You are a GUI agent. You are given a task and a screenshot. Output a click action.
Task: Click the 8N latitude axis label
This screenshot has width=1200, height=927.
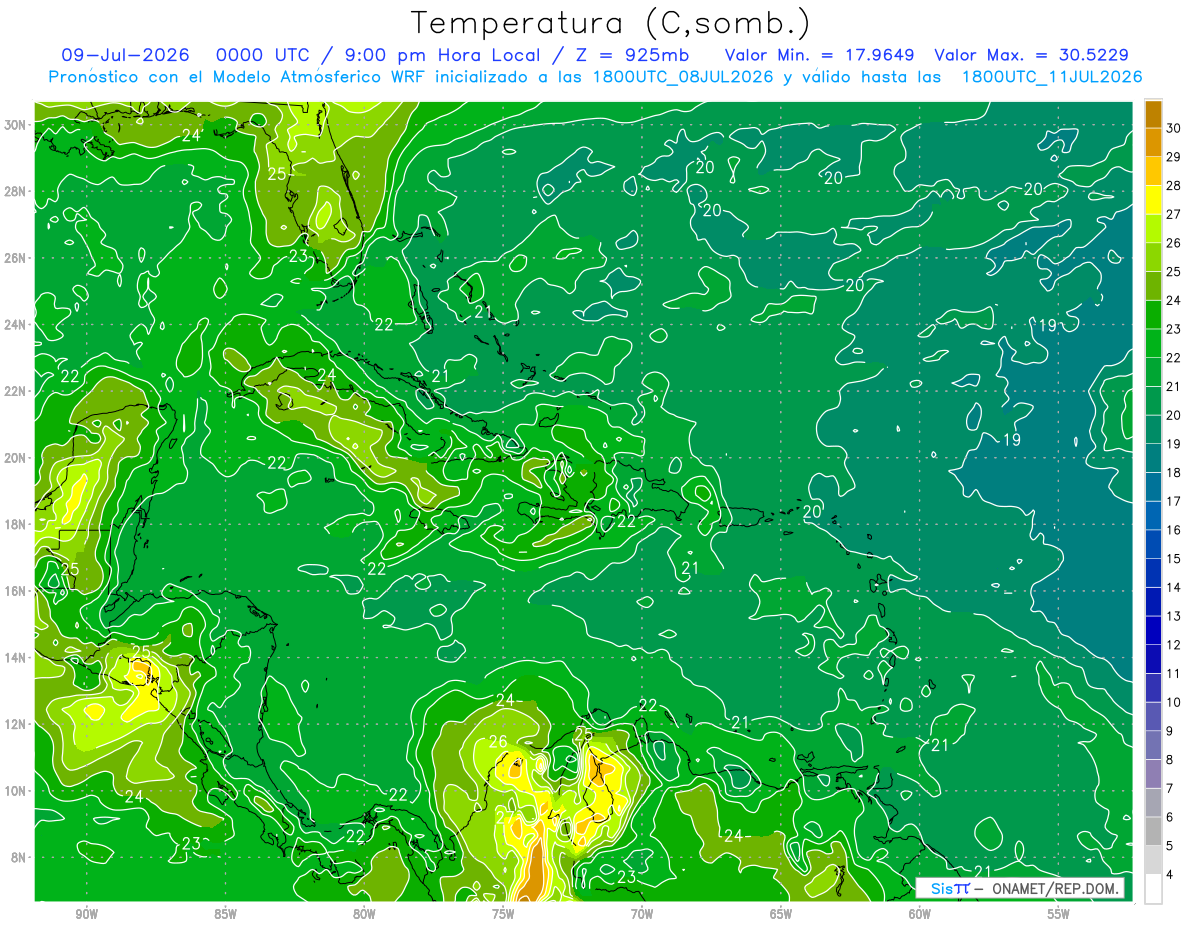click(x=19, y=857)
